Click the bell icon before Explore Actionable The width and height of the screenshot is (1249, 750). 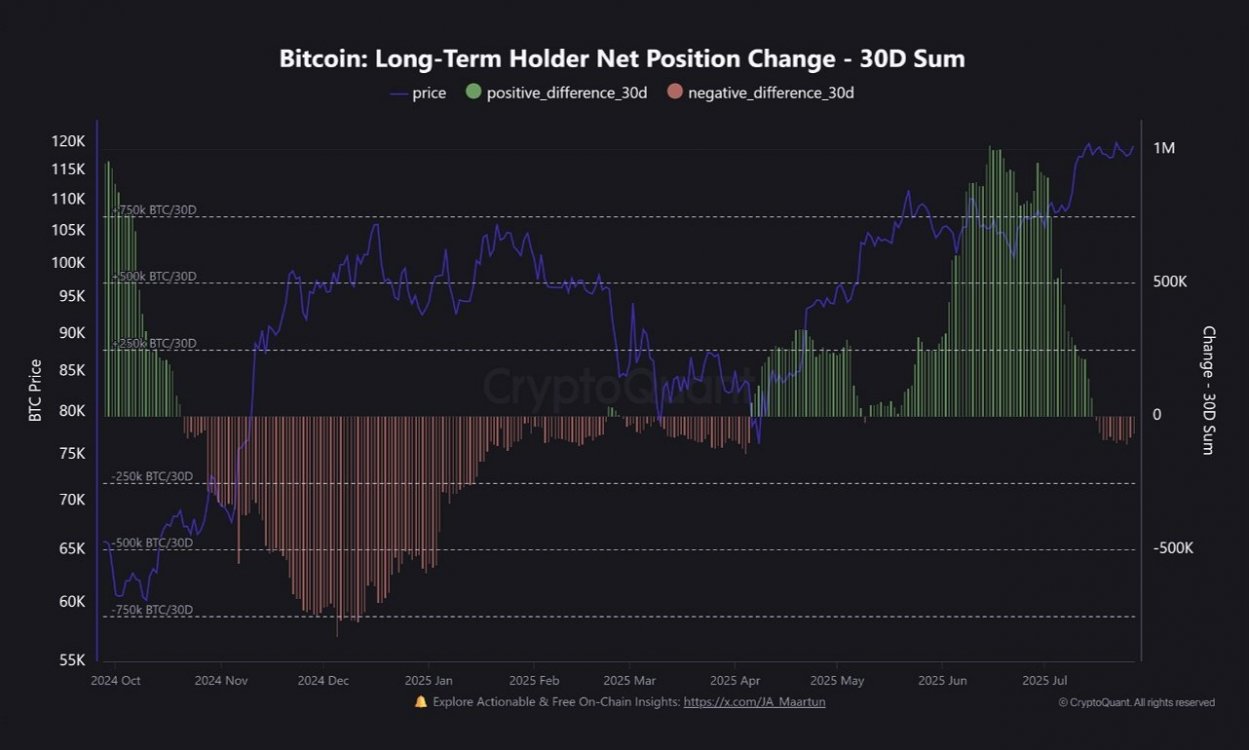pos(421,702)
